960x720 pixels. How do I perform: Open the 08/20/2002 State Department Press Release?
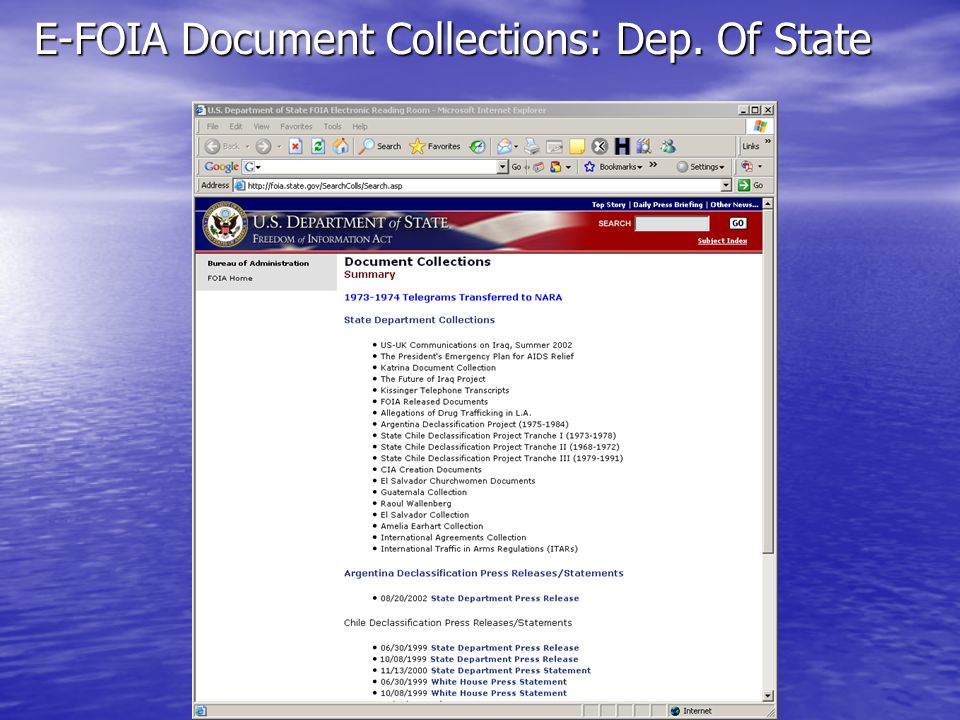[x=504, y=598]
